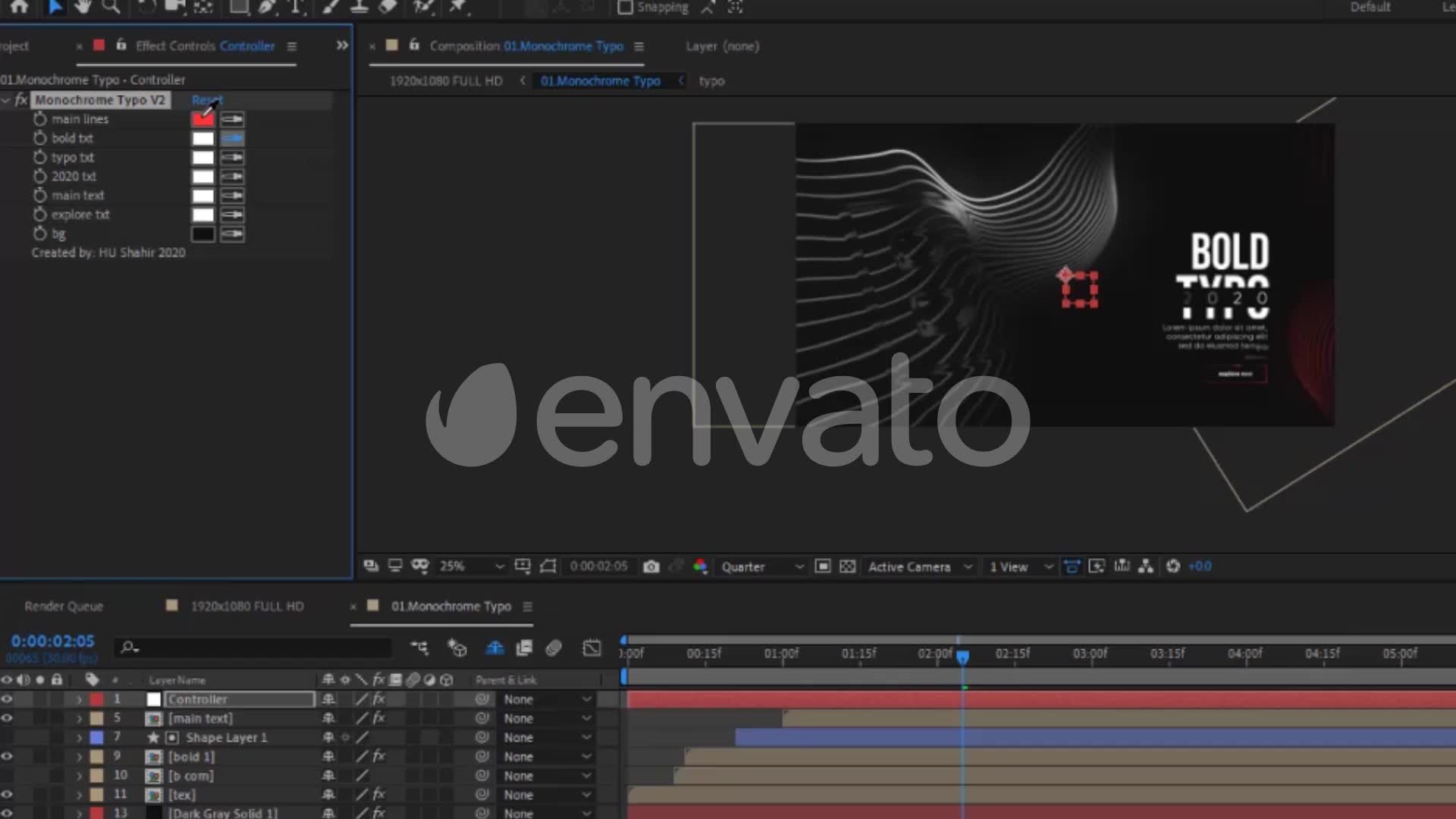Click the typo breadcrumb in the viewer
This screenshot has height=819, width=1456.
[x=711, y=81]
